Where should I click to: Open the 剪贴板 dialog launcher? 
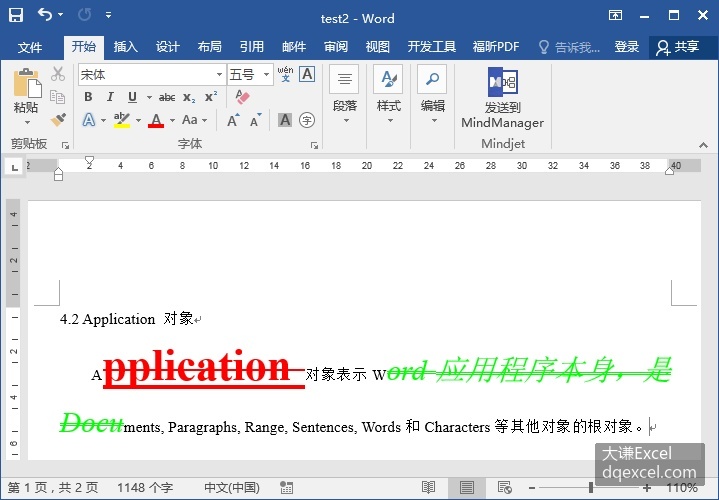[66, 145]
